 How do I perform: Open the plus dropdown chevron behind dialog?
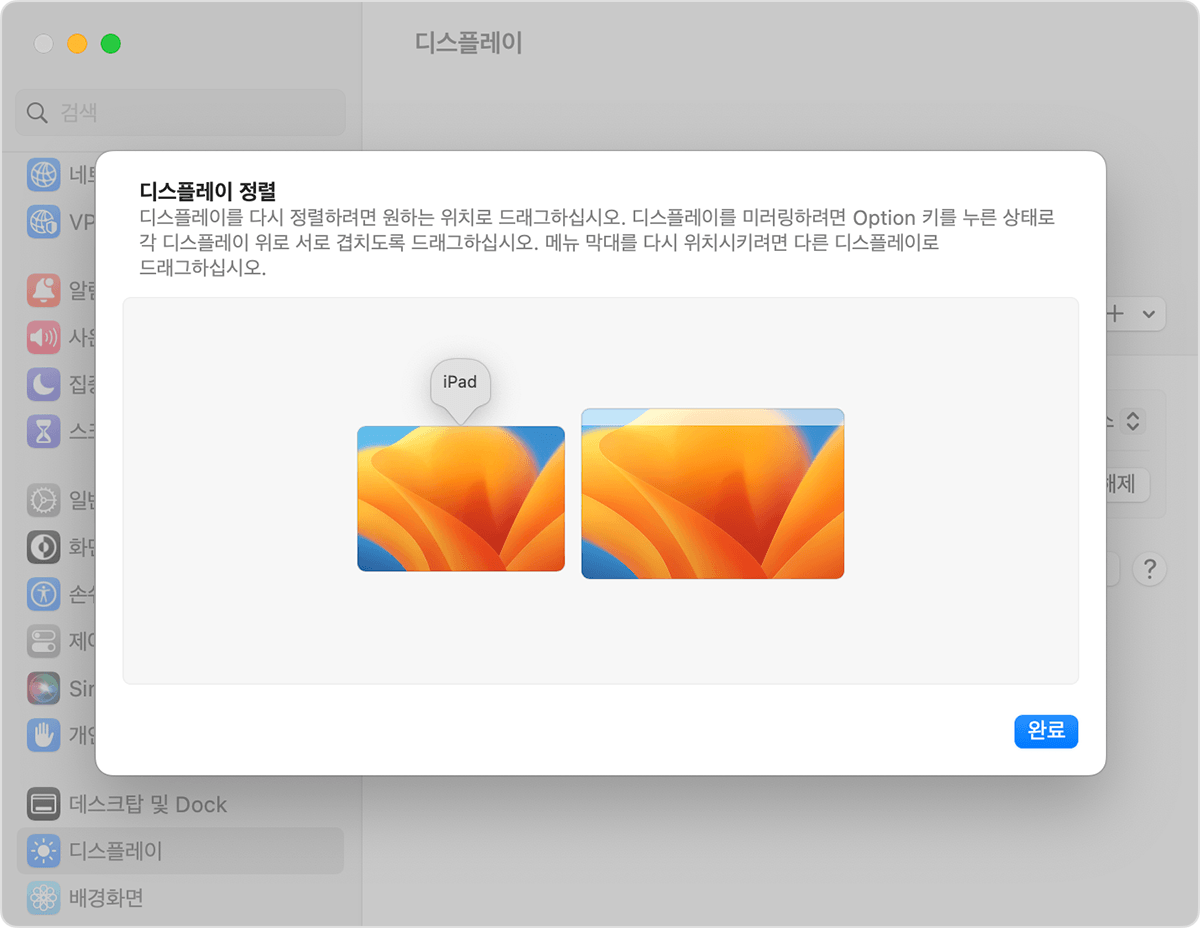pos(1148,314)
